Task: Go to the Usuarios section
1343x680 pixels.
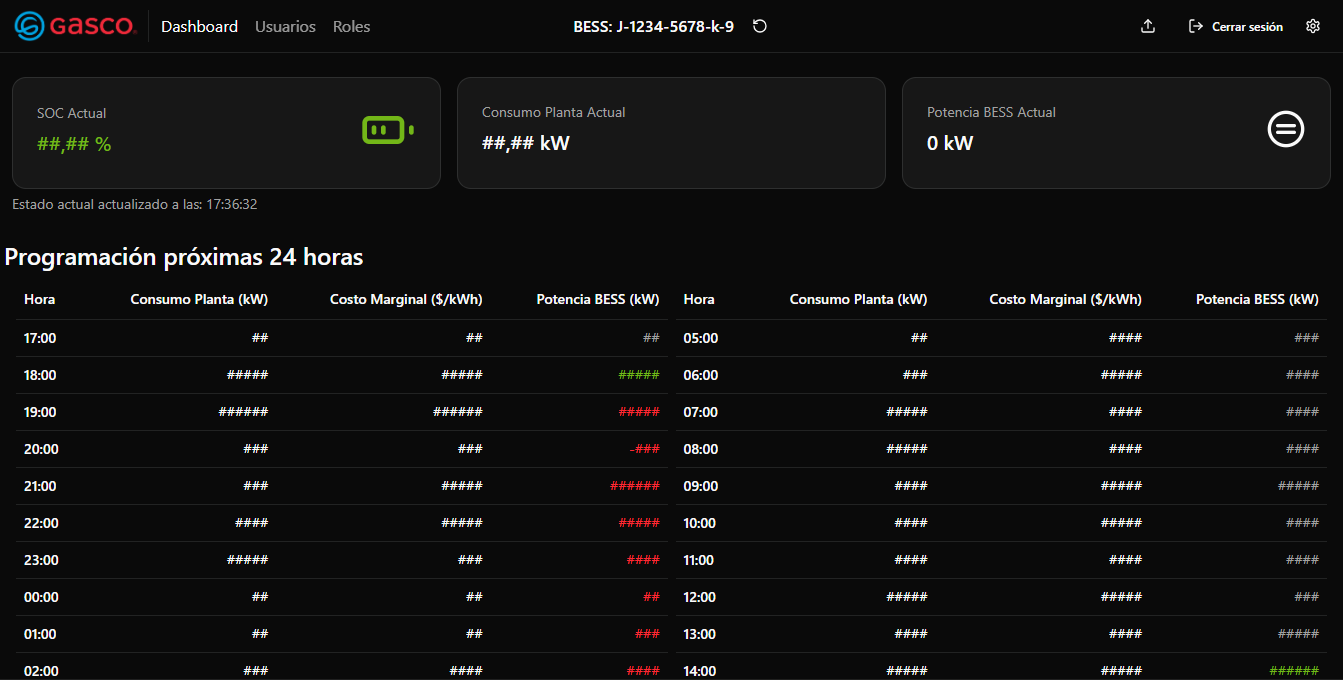Action: [285, 27]
